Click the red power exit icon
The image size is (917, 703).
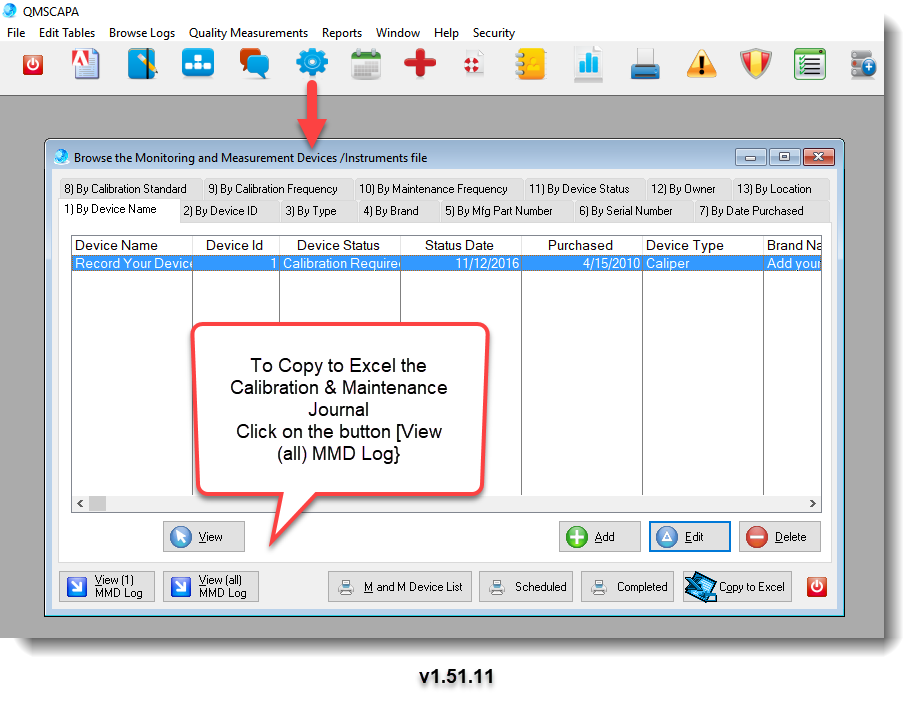point(31,64)
